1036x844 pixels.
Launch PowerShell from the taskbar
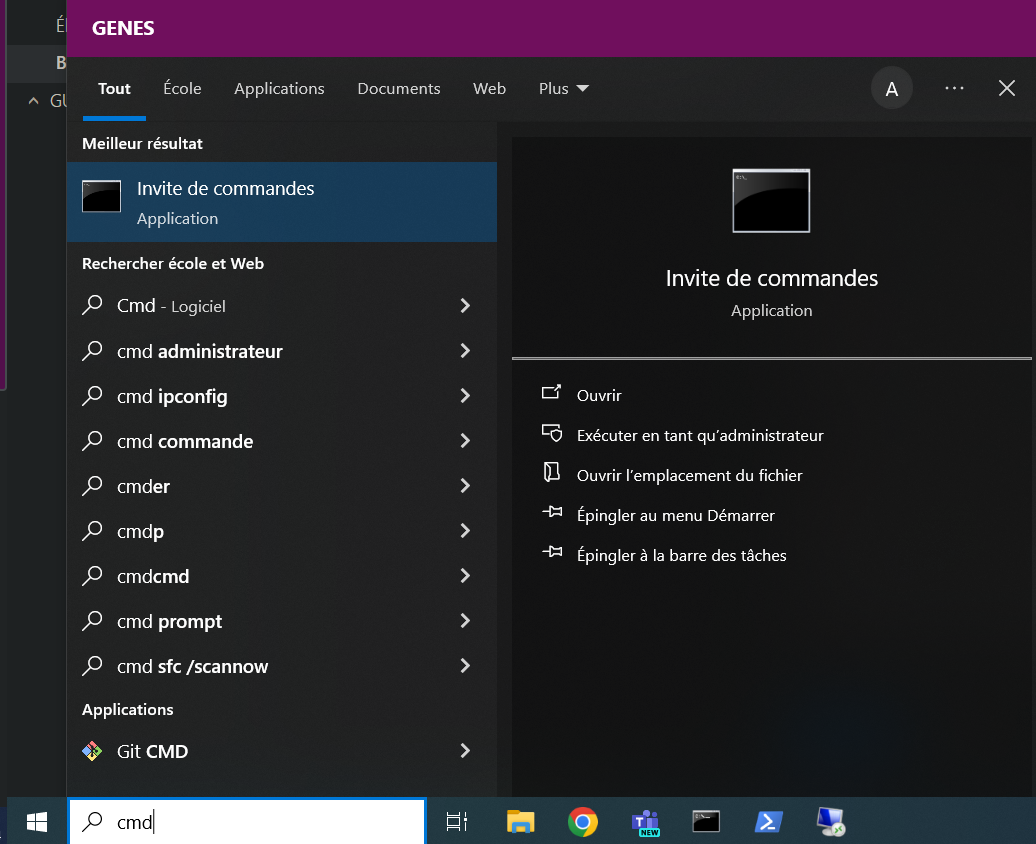click(x=768, y=821)
